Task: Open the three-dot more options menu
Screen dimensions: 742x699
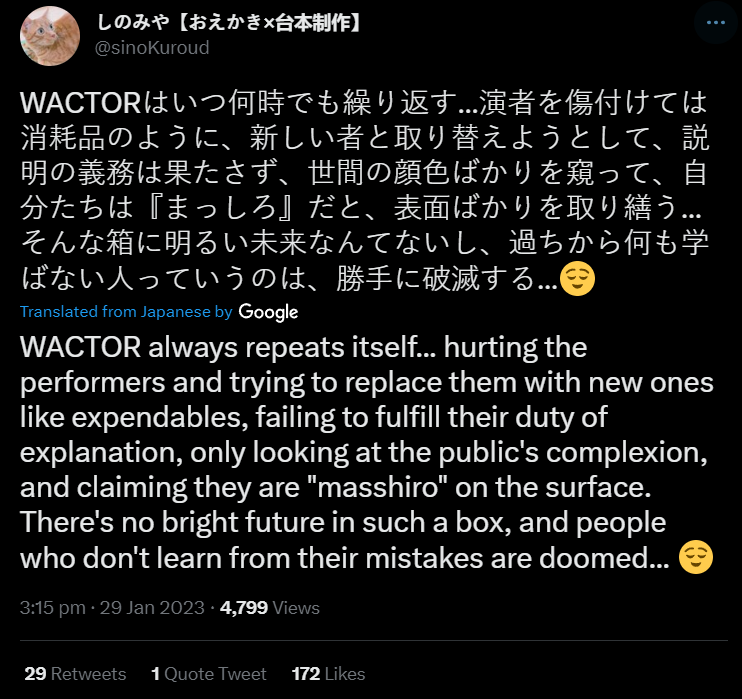Action: click(x=716, y=22)
